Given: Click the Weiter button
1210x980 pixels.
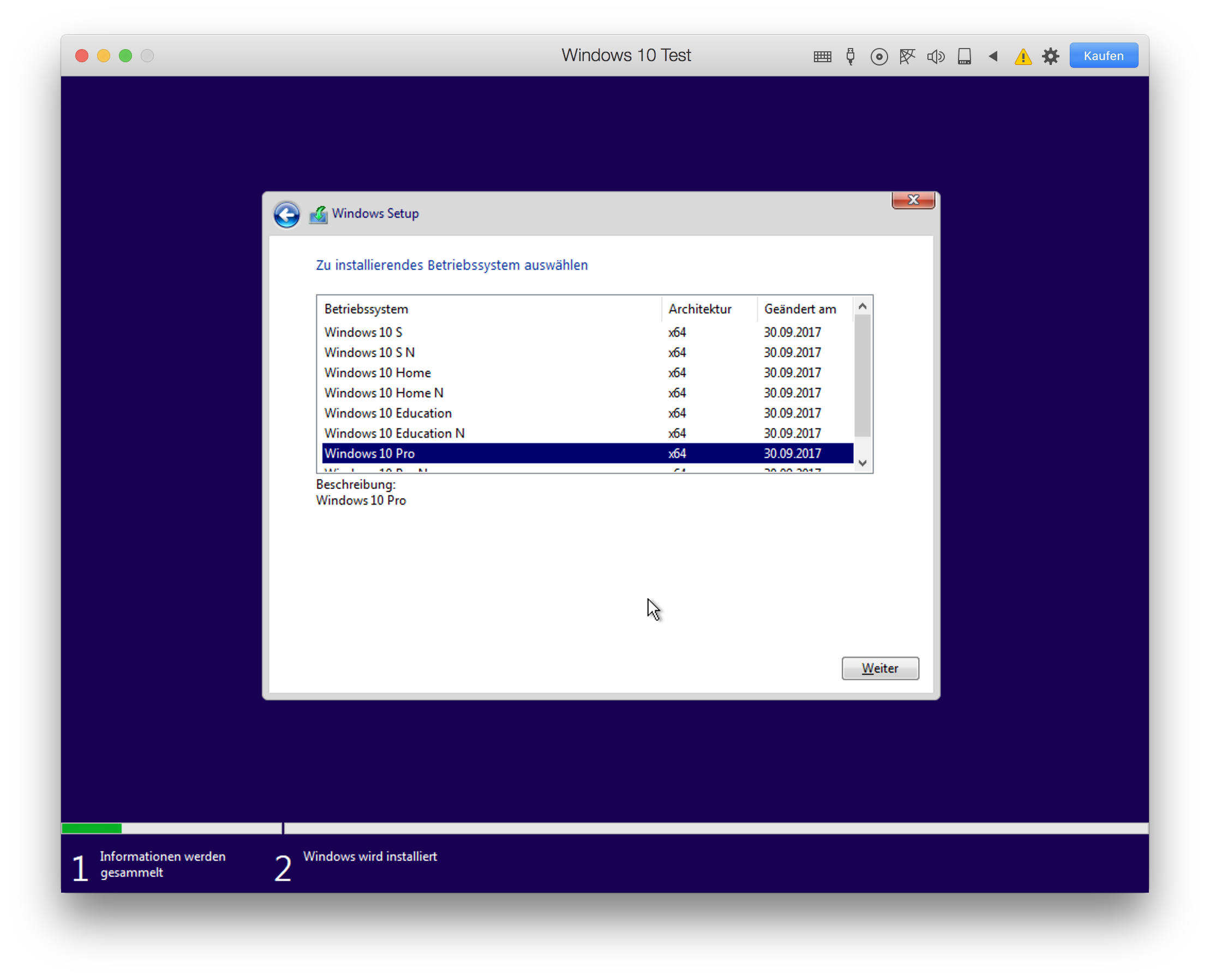Looking at the screenshot, I should tap(880, 668).
